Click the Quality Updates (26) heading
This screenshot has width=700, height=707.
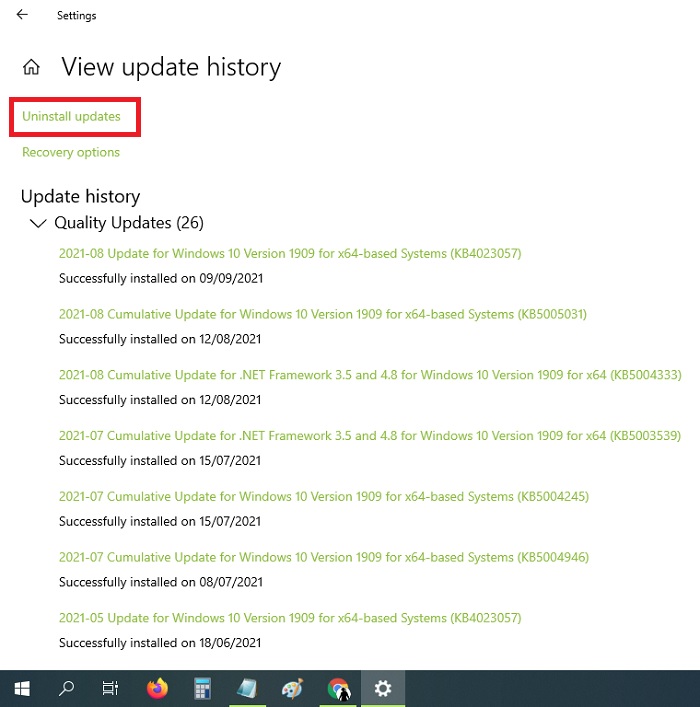[129, 223]
